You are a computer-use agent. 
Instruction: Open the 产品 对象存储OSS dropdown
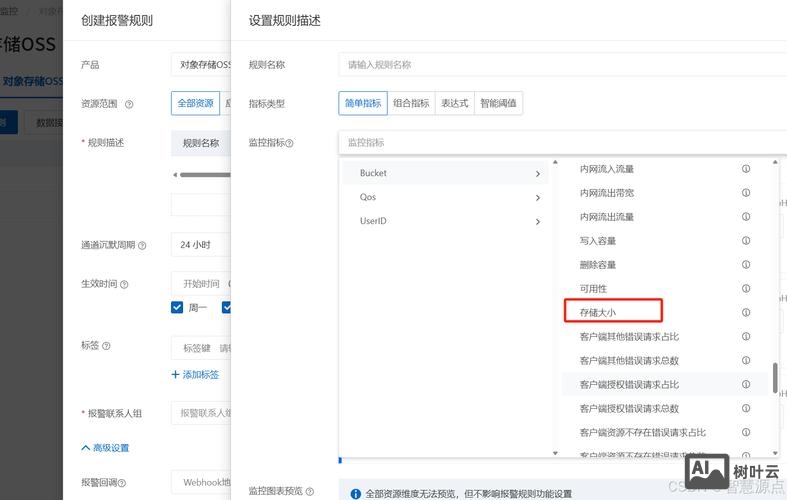[201, 65]
